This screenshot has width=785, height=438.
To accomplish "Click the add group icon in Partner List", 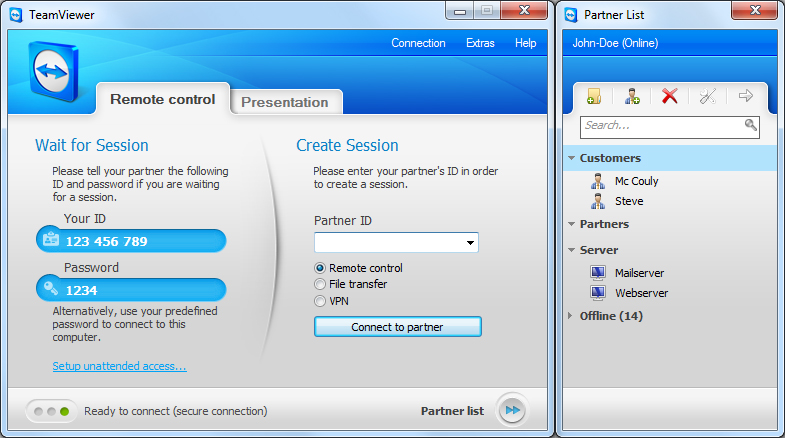I will [x=594, y=96].
